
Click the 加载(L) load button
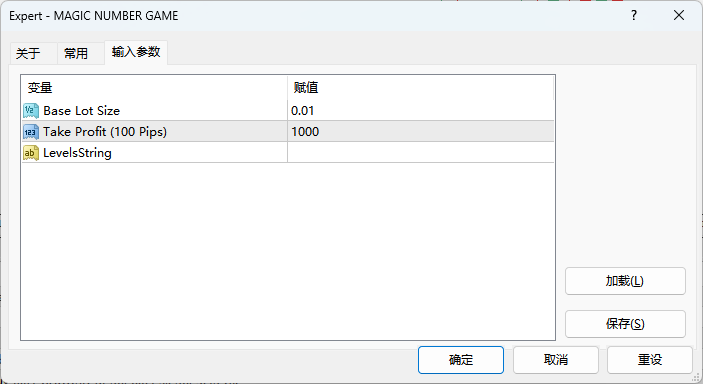(625, 281)
